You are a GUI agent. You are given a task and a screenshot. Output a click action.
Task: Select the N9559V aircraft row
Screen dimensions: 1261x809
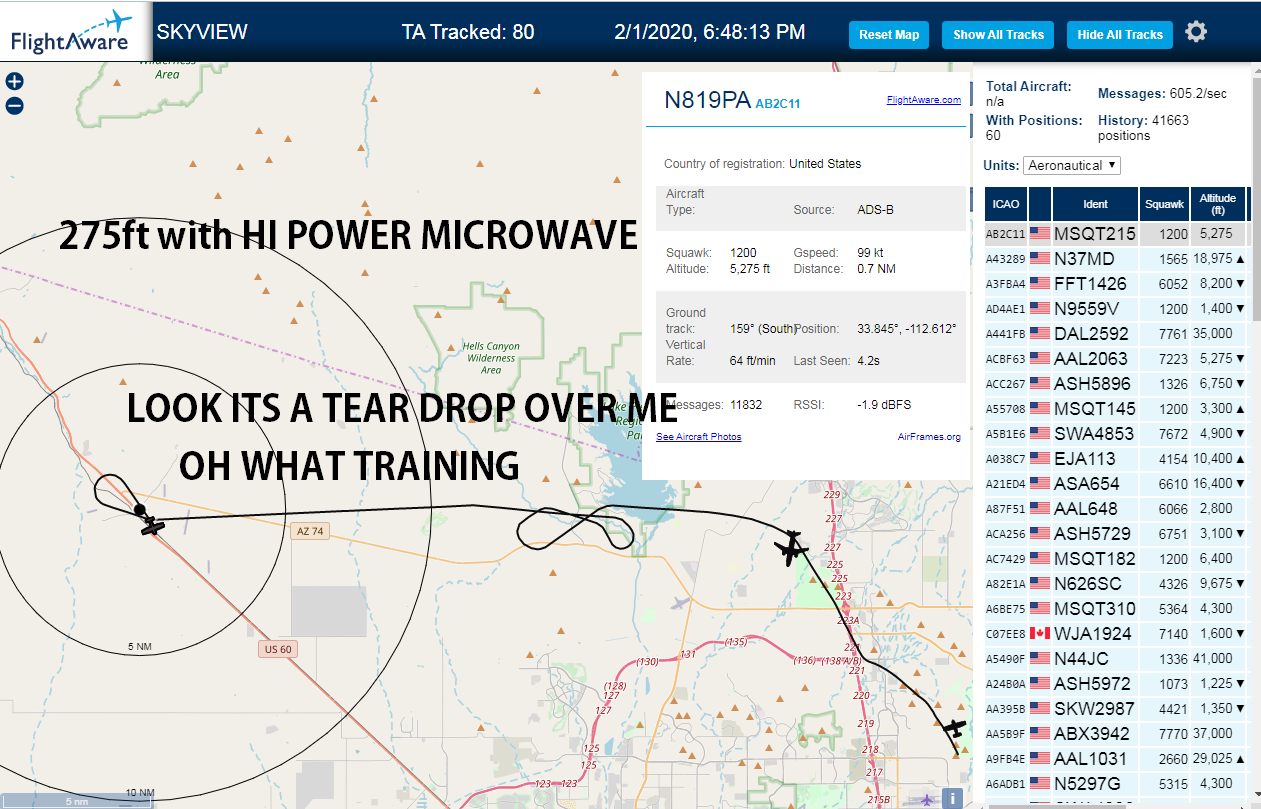coord(1114,308)
